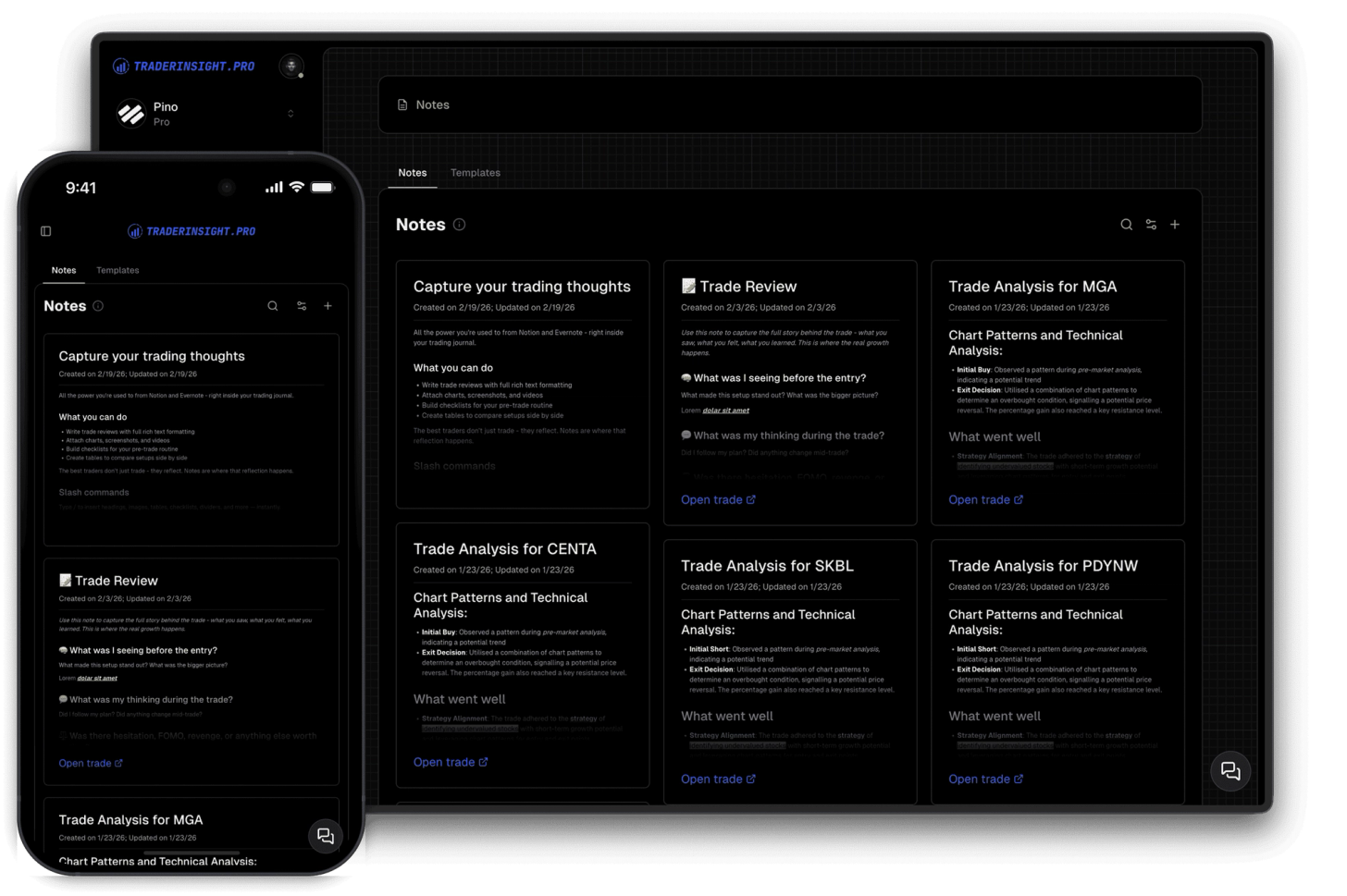Open the chat bubble button on desktop window
Viewport: 1347px width, 896px height.
1230,771
